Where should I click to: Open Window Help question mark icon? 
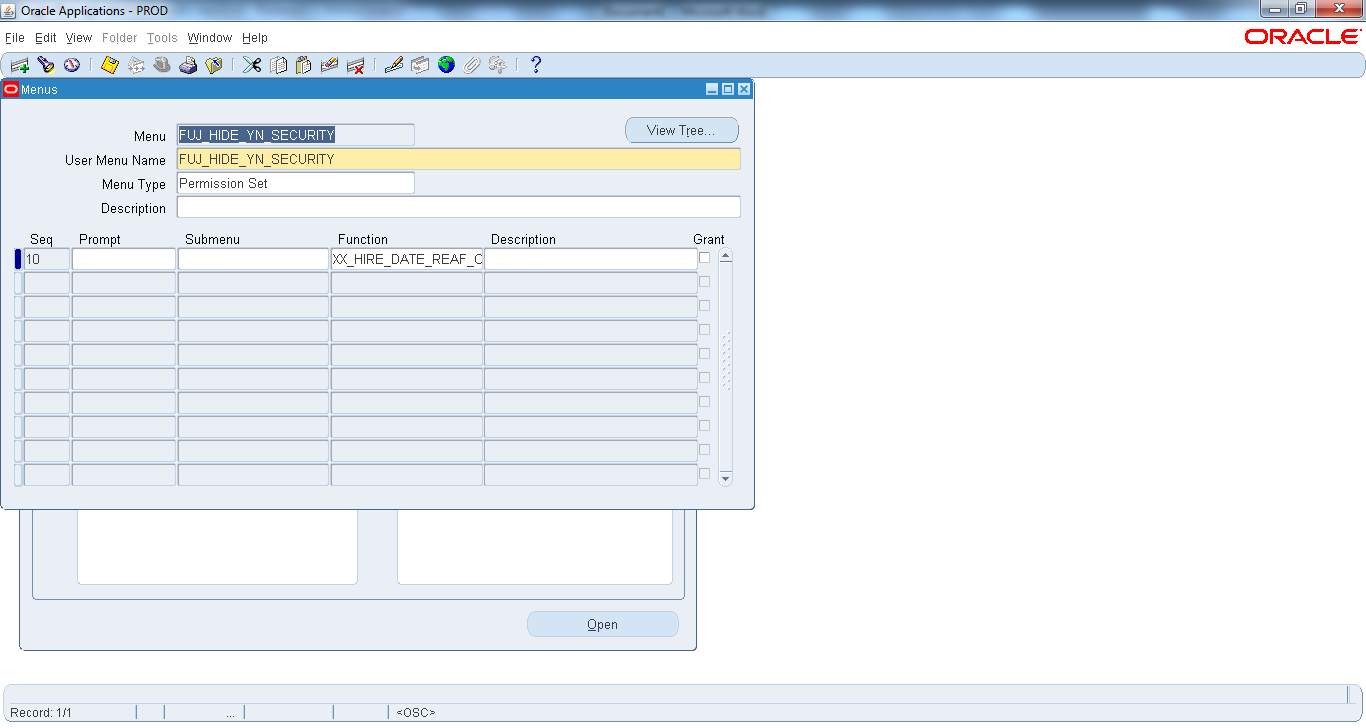(536, 65)
